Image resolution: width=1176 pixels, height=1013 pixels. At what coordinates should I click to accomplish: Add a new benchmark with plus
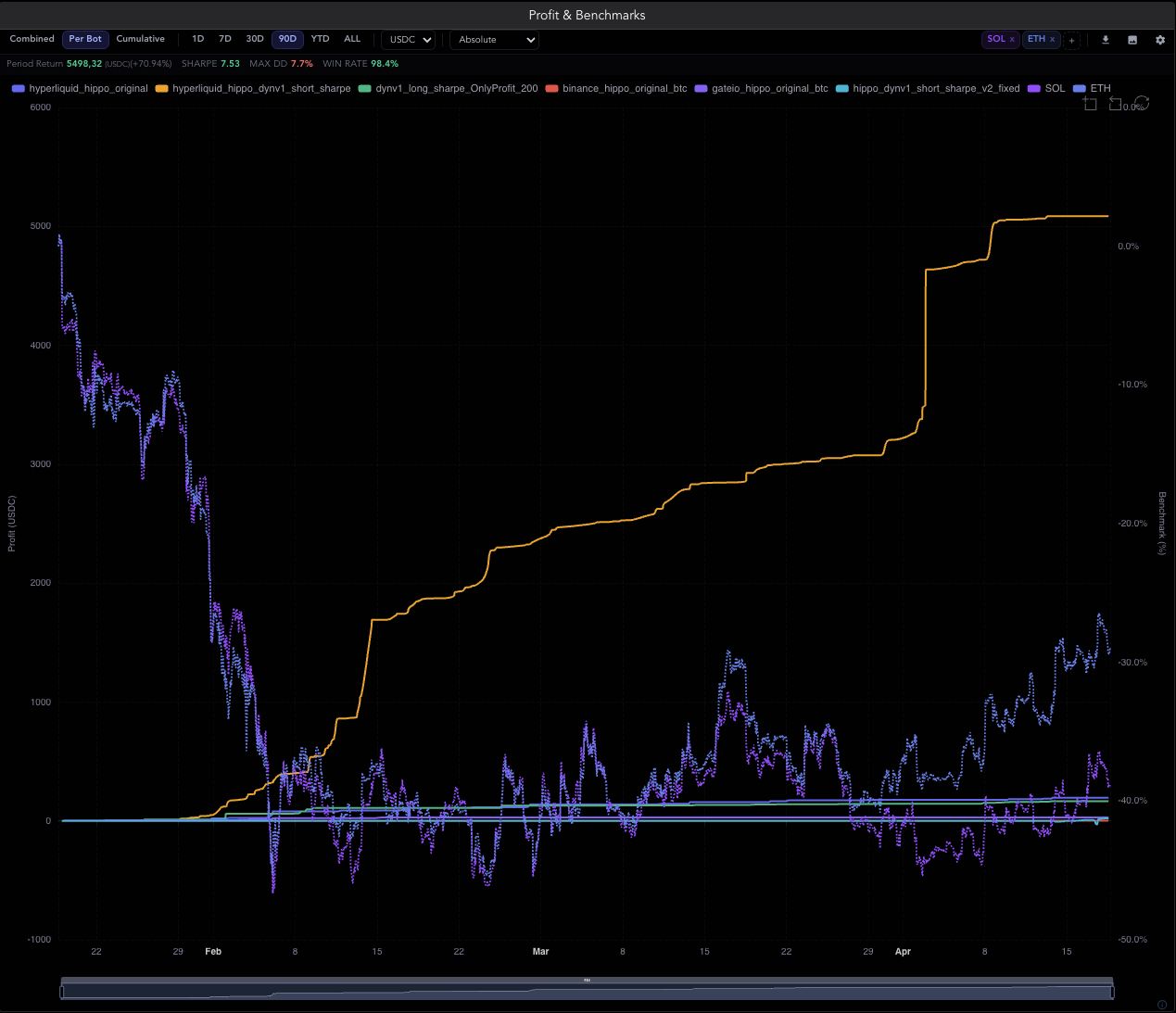1071,40
